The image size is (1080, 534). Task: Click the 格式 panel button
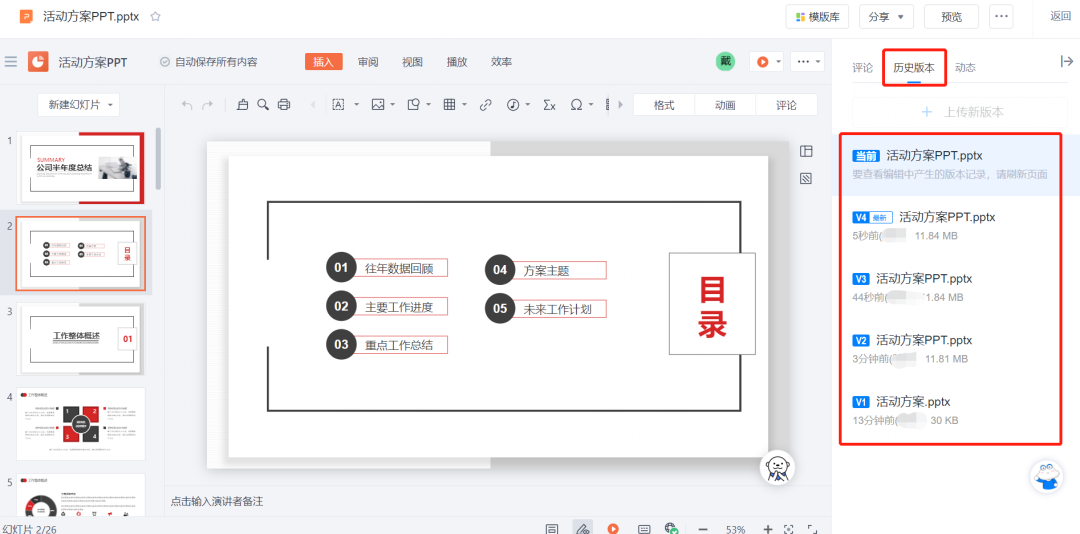[x=664, y=105]
